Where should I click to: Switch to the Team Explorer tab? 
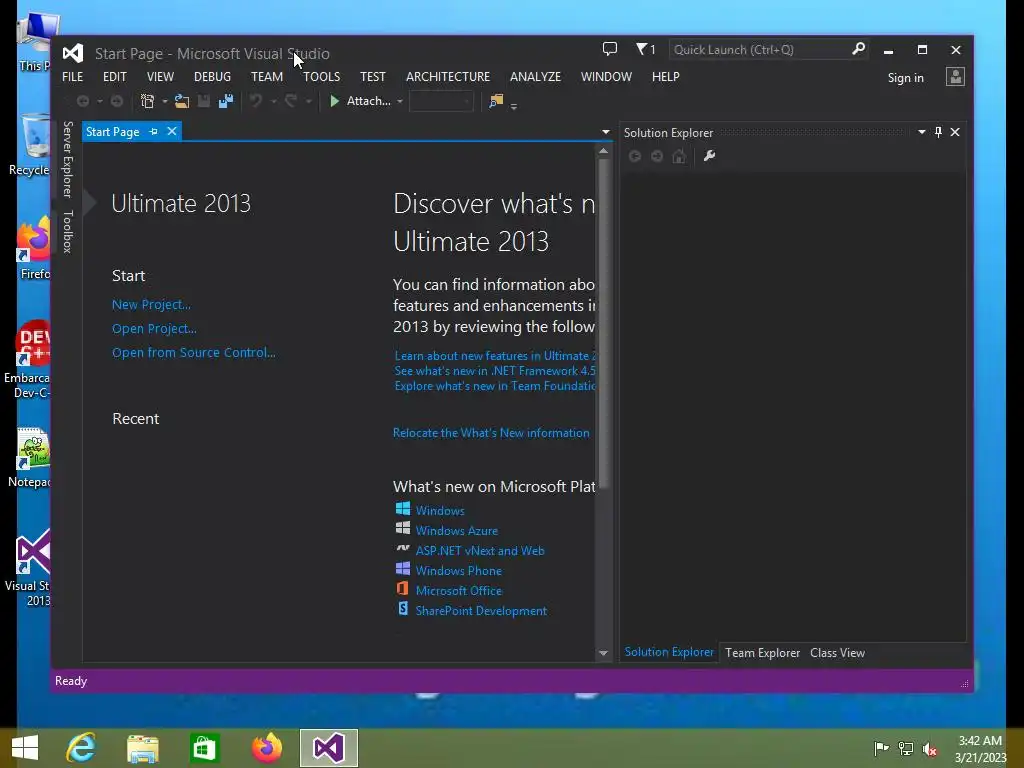click(x=762, y=652)
